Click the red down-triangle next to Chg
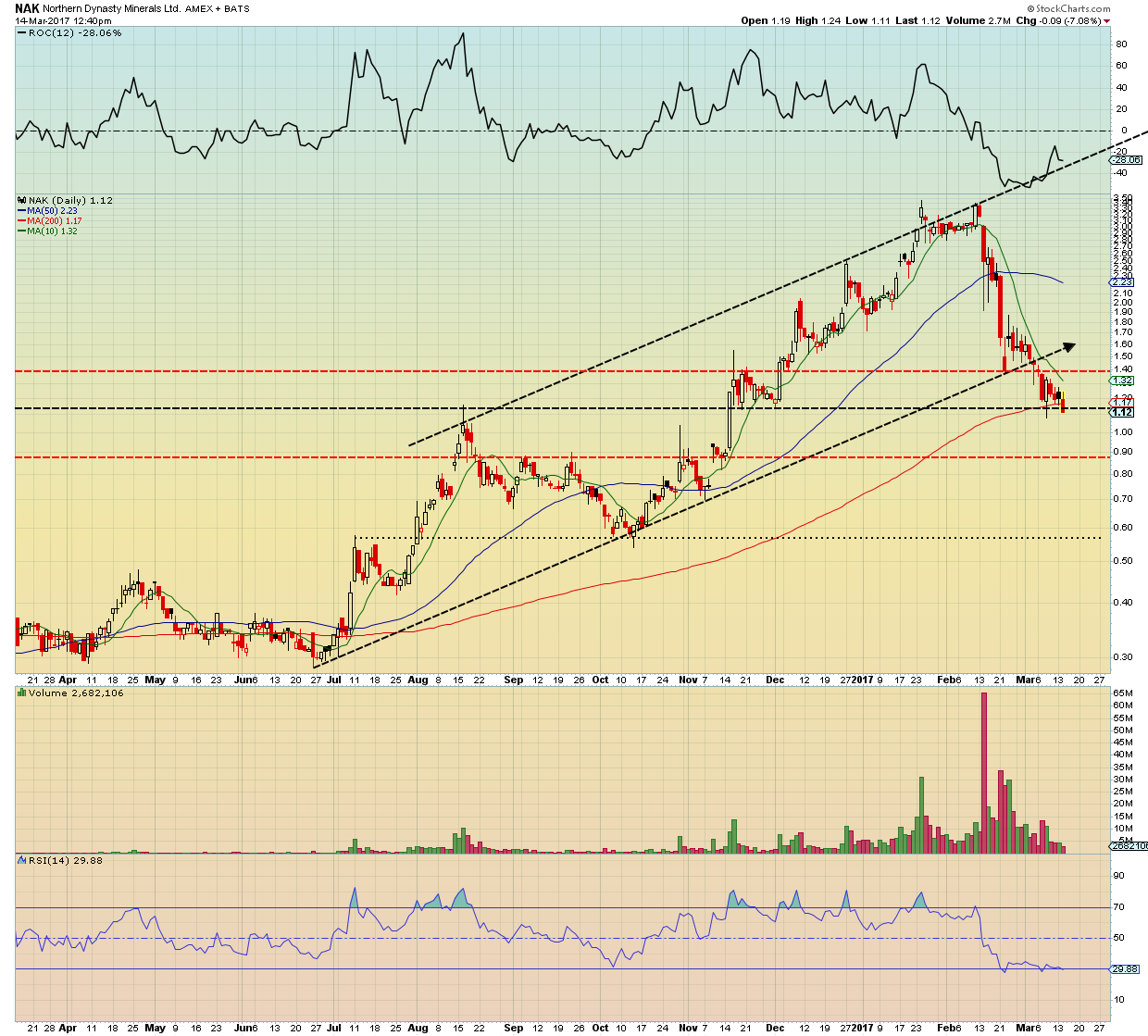 1106,21
